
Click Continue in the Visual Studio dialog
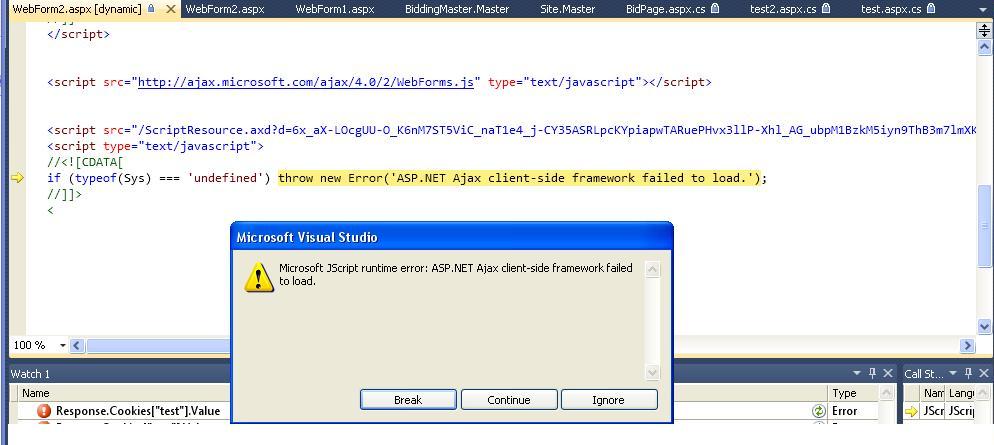509,400
